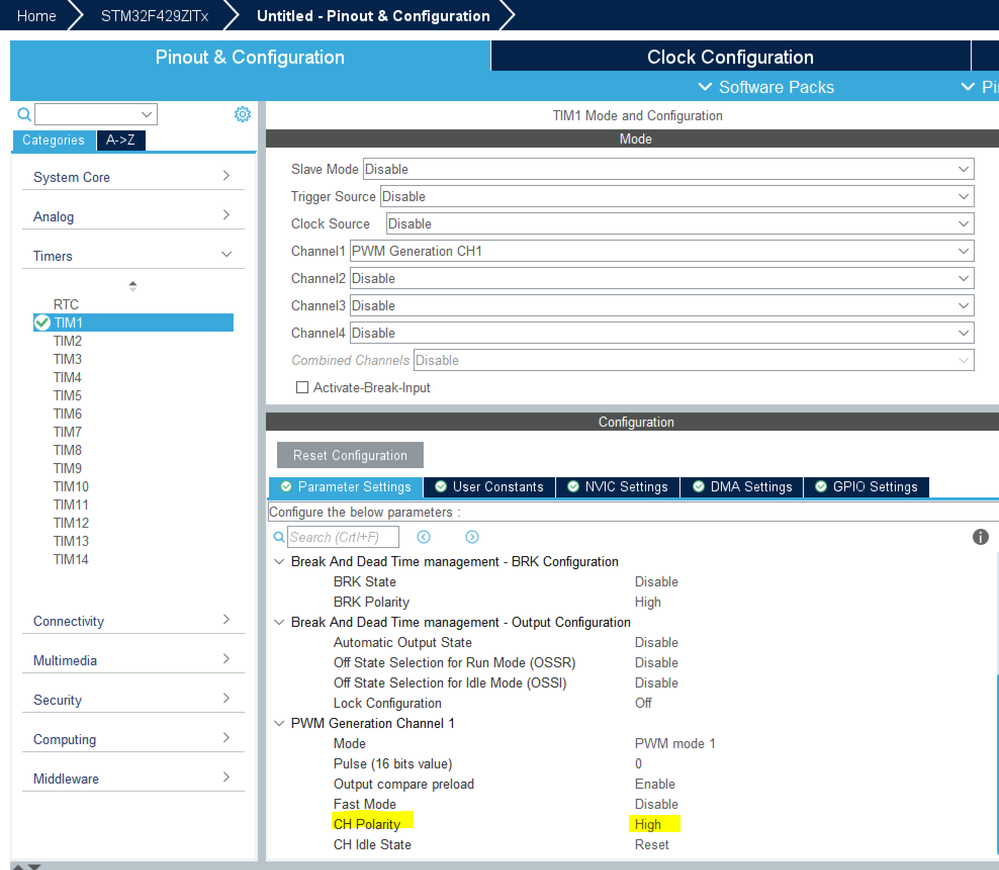999x870 pixels.
Task: Select TIM2 in the Timers list
Action: pos(68,341)
